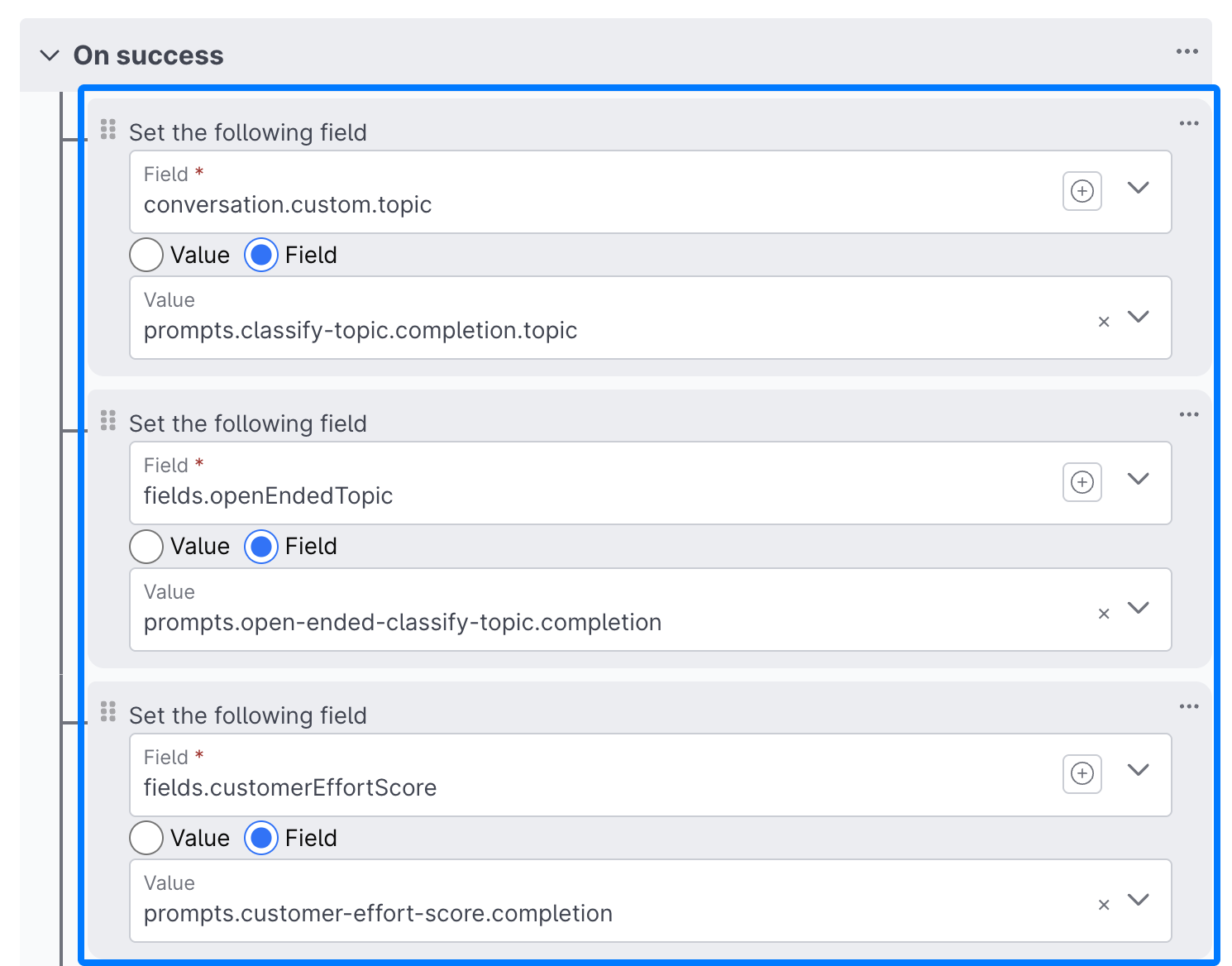This screenshot has height=966, width=1232.
Task: Clear the prompts.classify-topic.completion.topic value
Action: coord(1103,322)
